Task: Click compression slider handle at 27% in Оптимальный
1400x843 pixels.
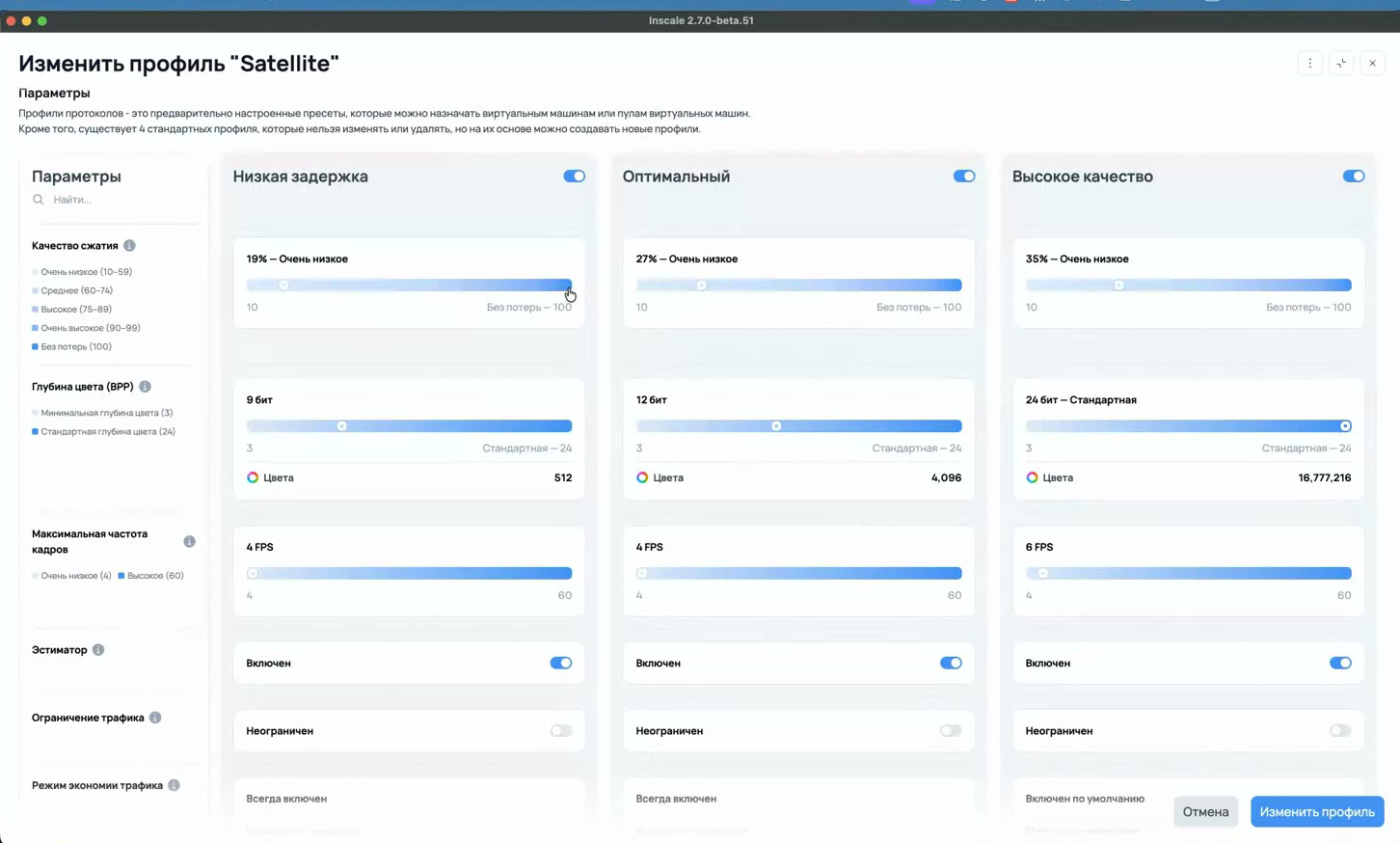Action: (x=702, y=286)
